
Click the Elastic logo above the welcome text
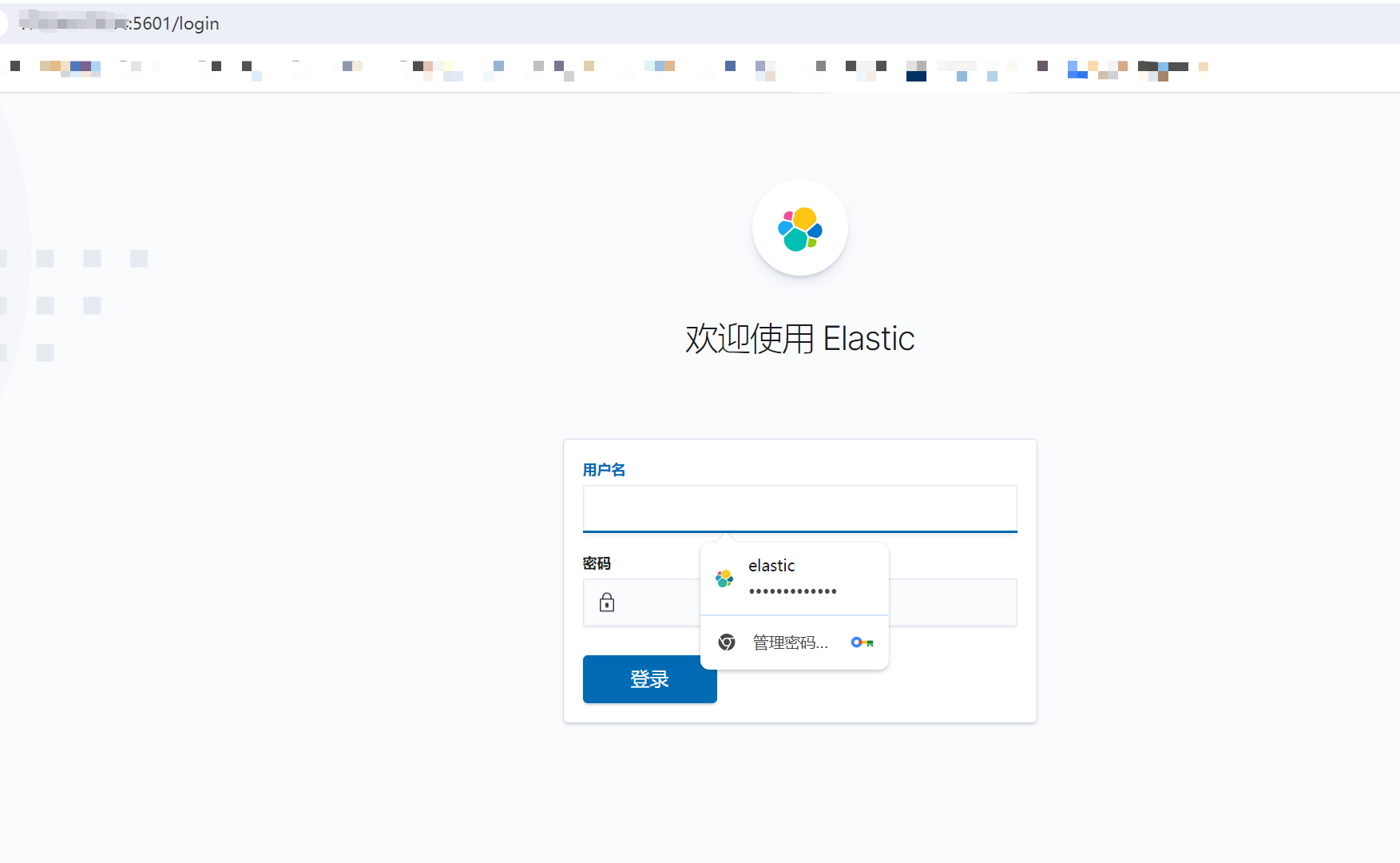coord(799,228)
